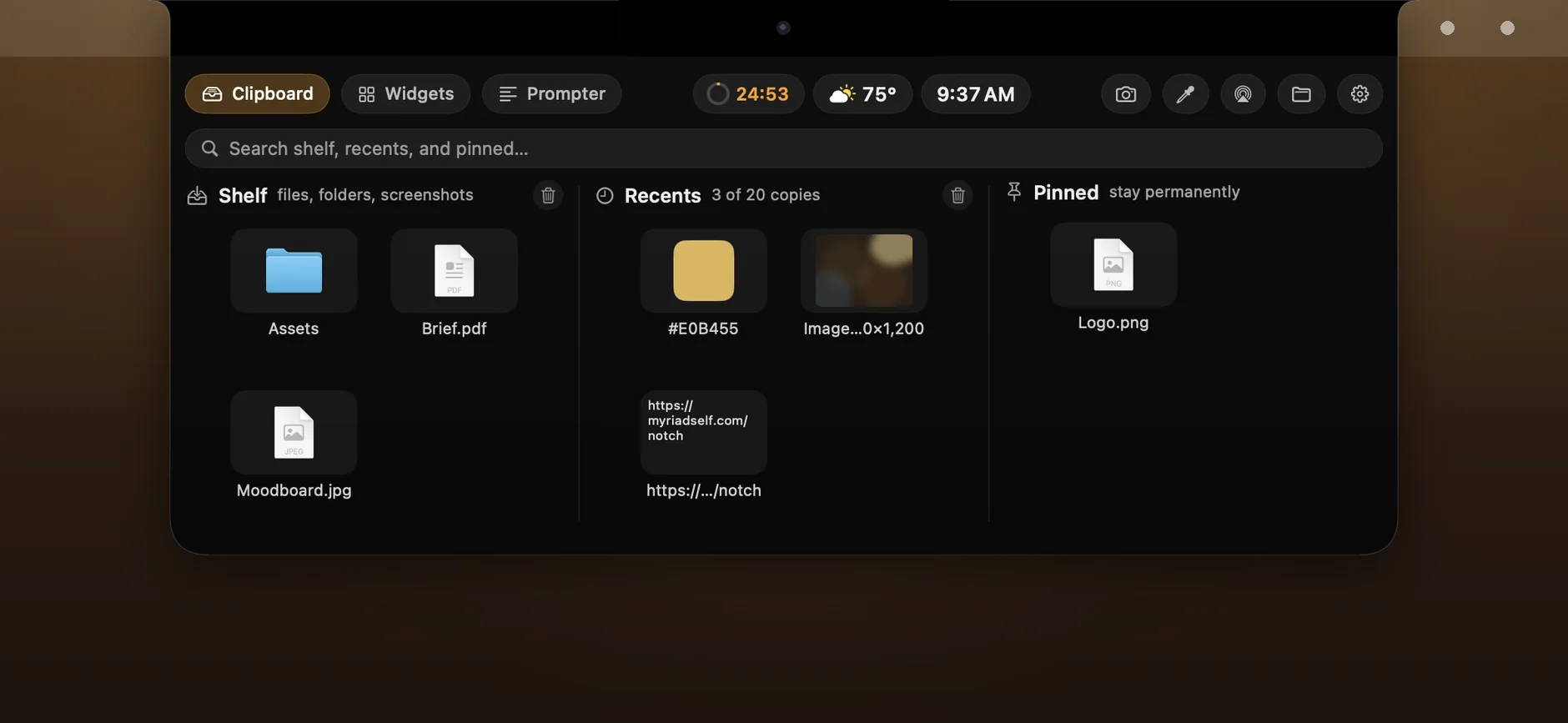Click the "Logo.png" file name label
Screen dimensions: 1568x723
1113,323
